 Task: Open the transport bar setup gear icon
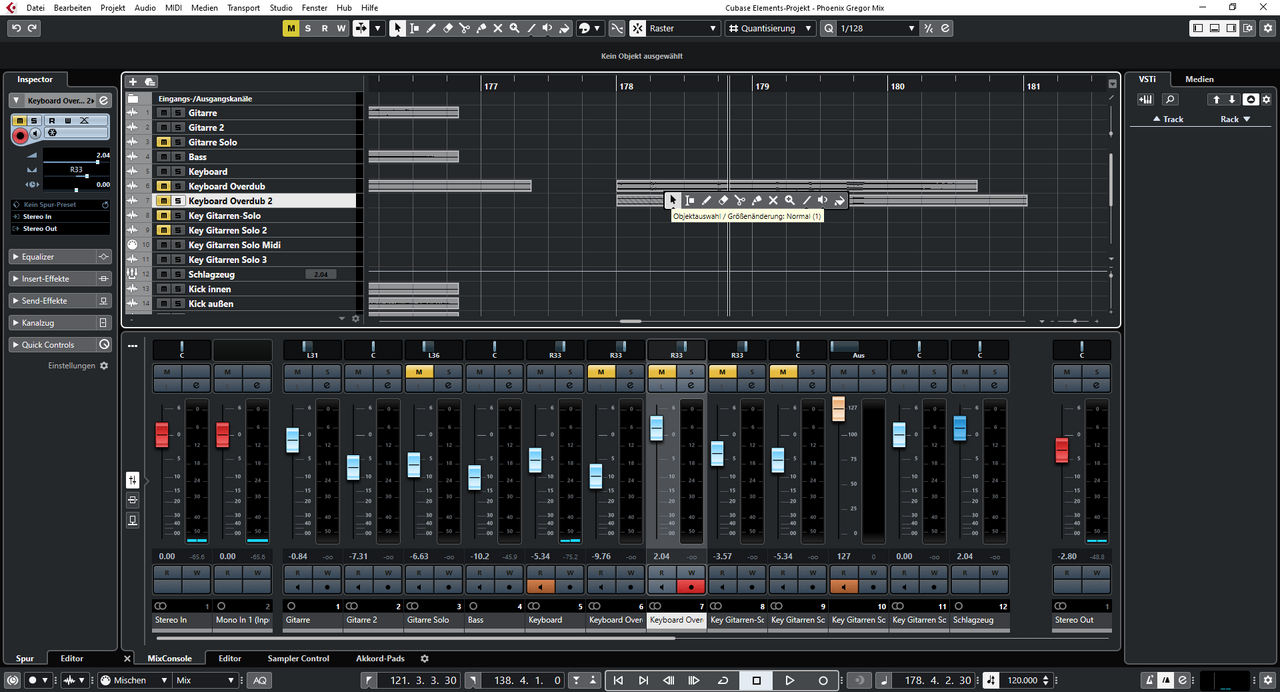[1269, 680]
